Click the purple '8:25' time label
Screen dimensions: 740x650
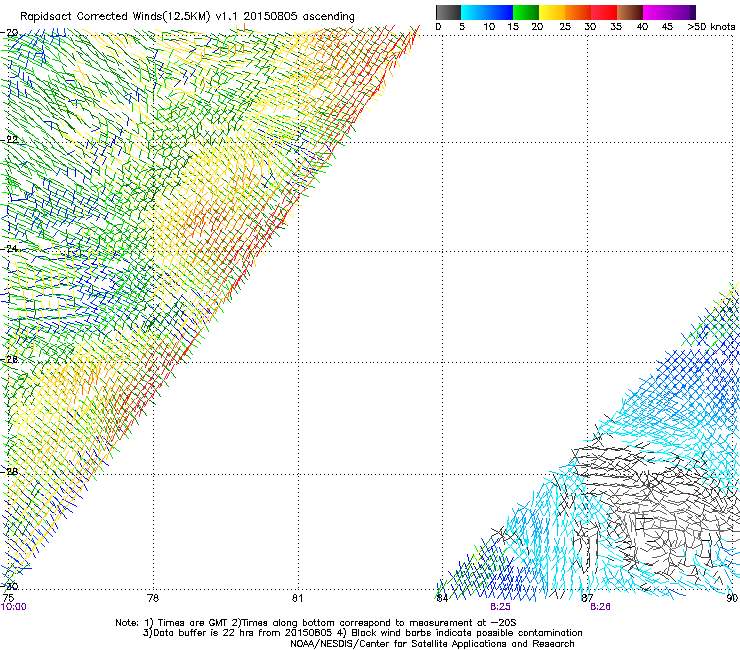500,607
